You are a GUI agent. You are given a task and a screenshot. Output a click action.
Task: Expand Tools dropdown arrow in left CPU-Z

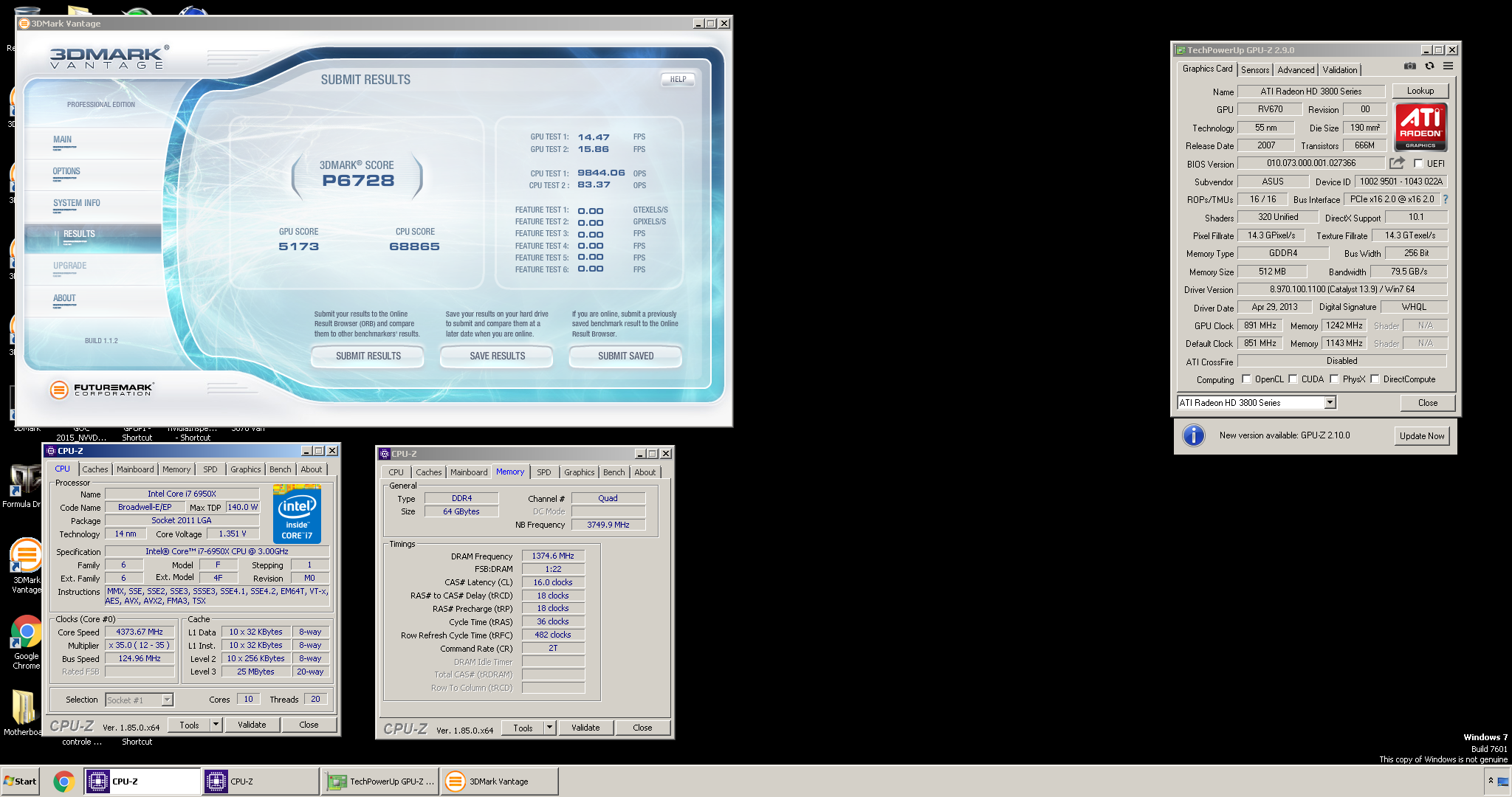pyautogui.click(x=216, y=725)
